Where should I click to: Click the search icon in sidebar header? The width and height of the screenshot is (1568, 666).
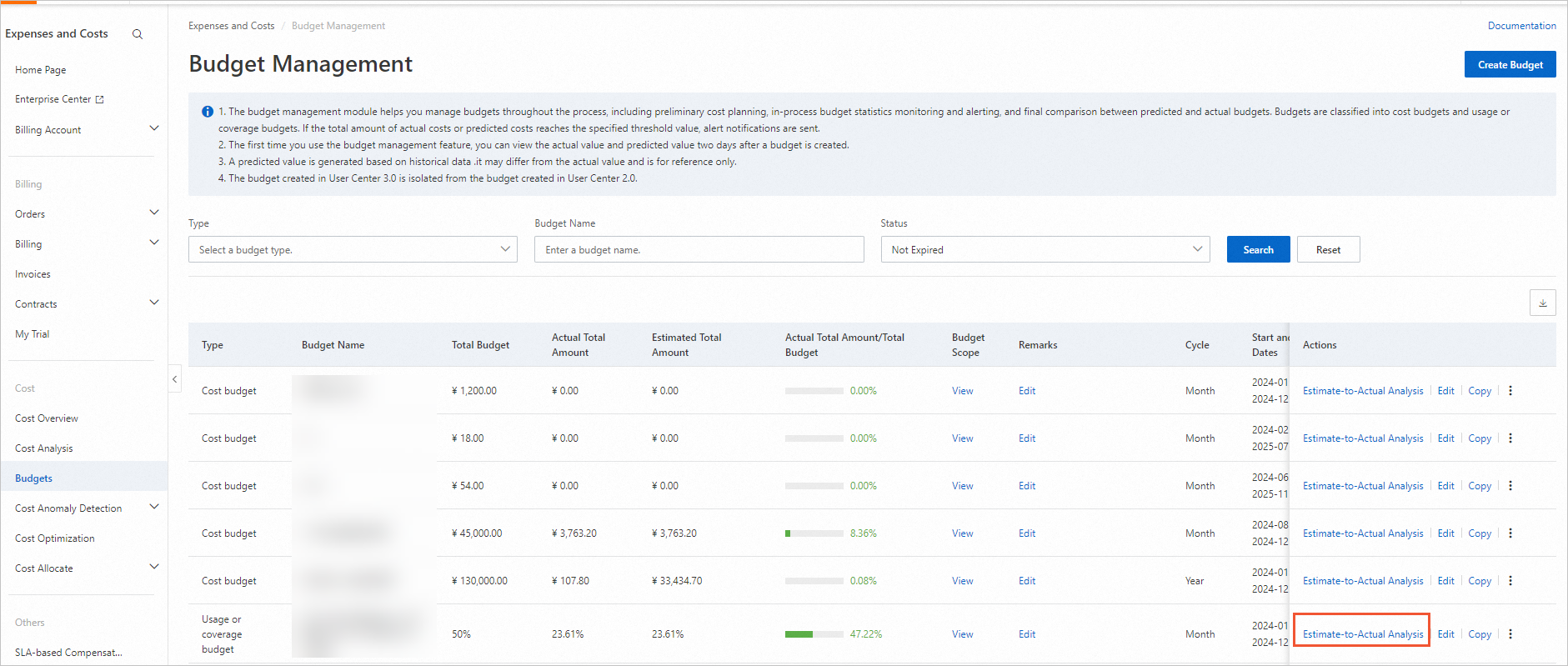coord(138,34)
